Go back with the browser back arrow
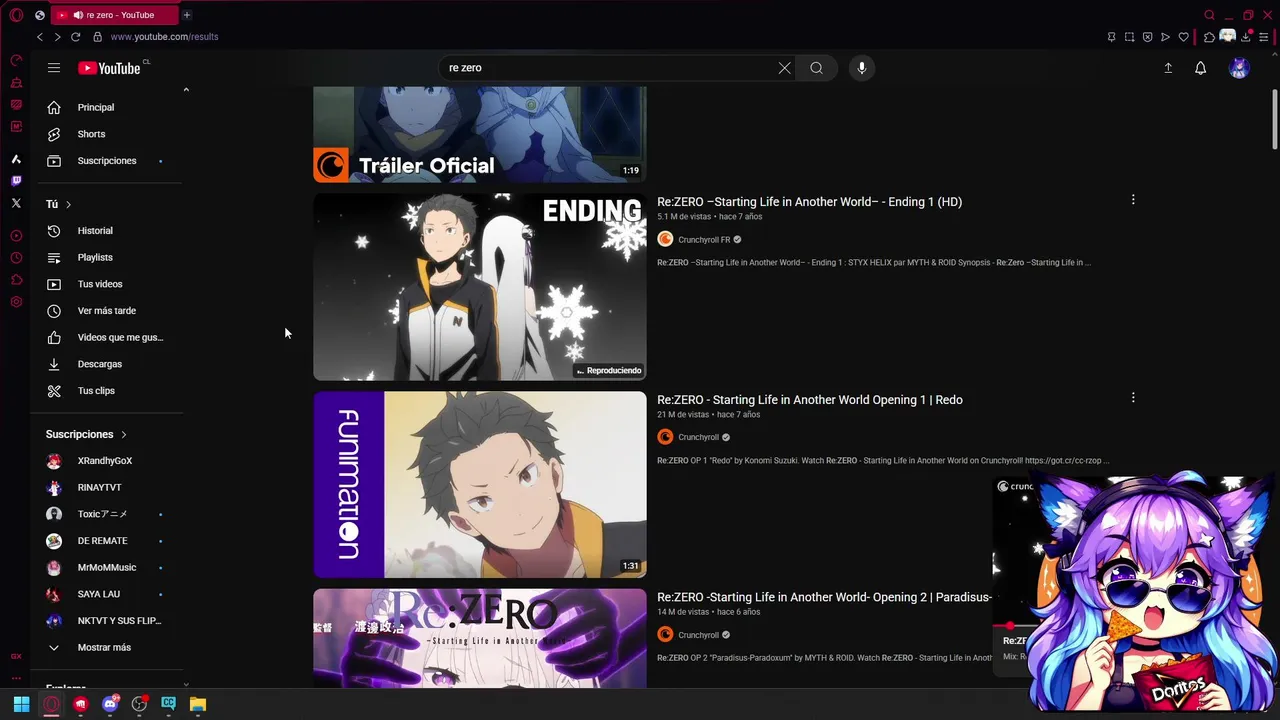The image size is (1280, 720). click(x=40, y=37)
